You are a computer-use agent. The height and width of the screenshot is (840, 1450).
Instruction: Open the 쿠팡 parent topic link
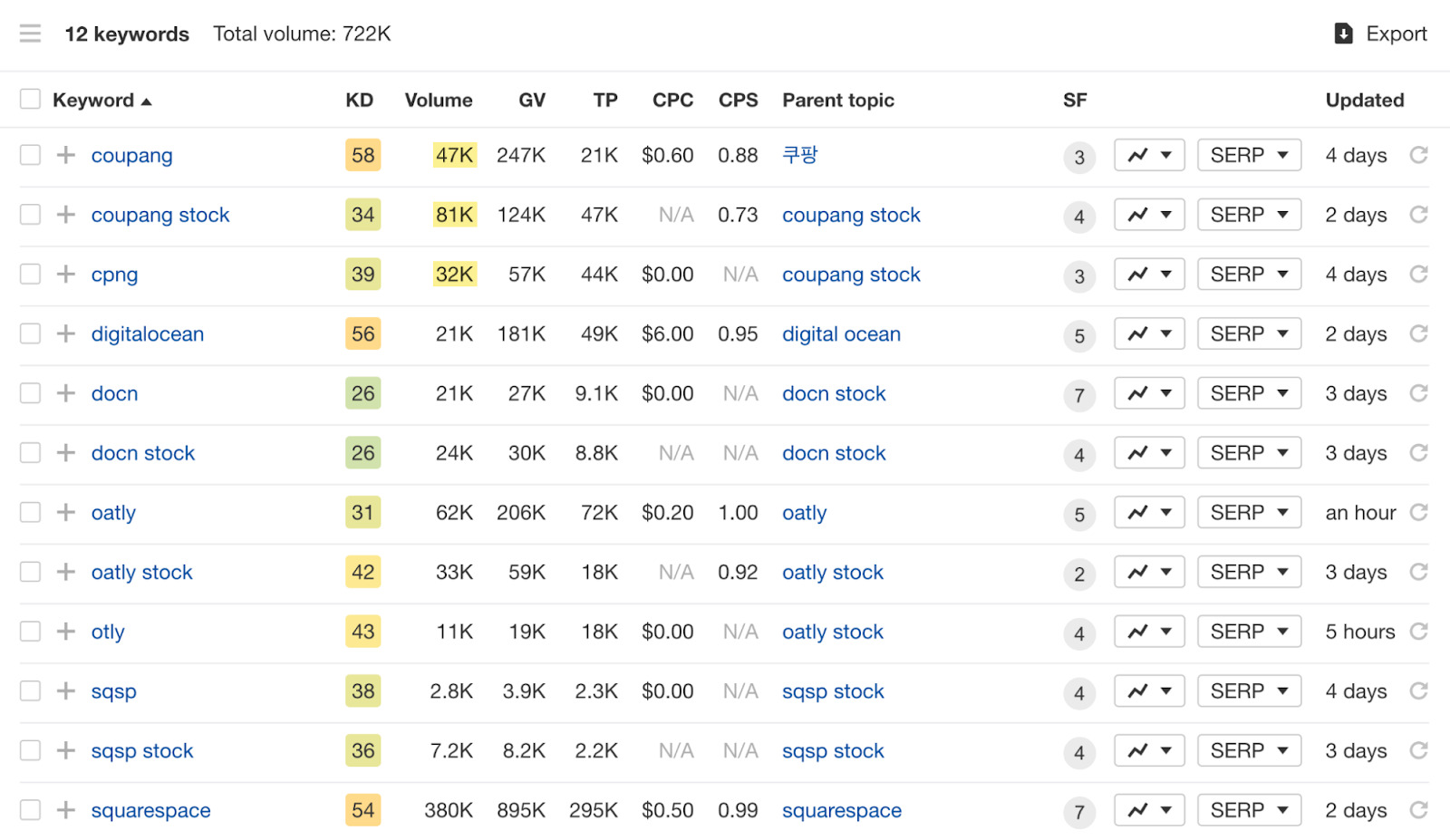pyautogui.click(x=799, y=155)
